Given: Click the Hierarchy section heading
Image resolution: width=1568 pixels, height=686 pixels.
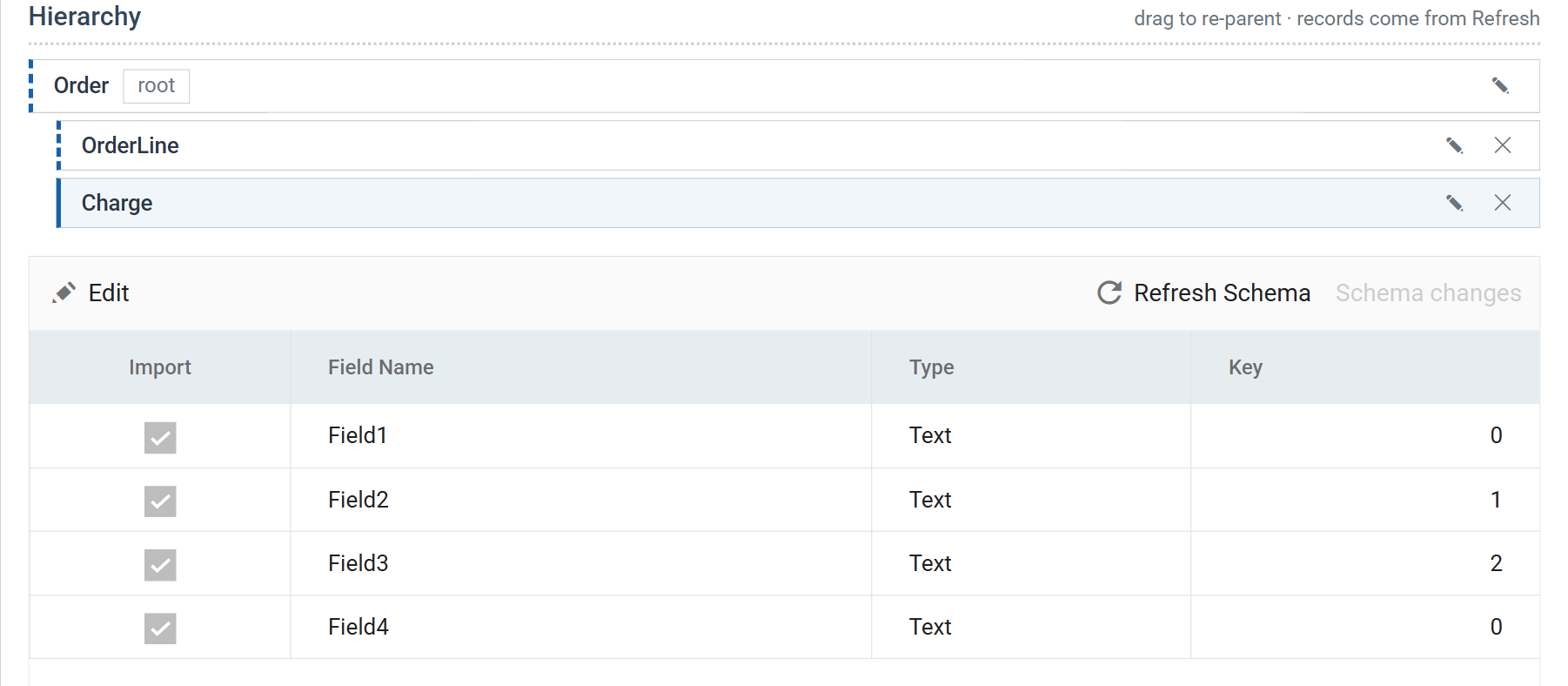Looking at the screenshot, I should [84, 17].
